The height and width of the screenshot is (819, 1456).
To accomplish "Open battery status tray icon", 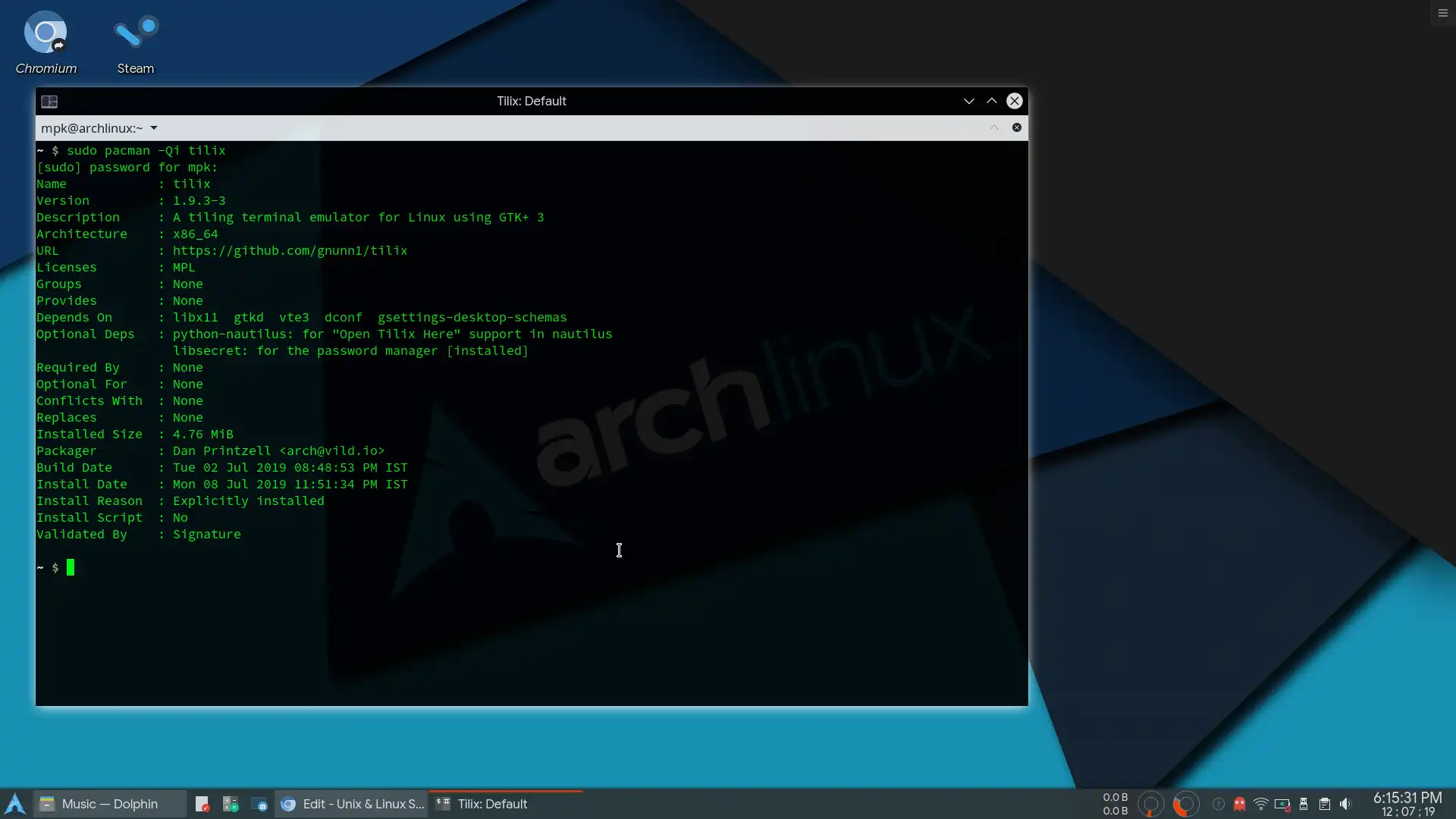I will [x=1282, y=804].
